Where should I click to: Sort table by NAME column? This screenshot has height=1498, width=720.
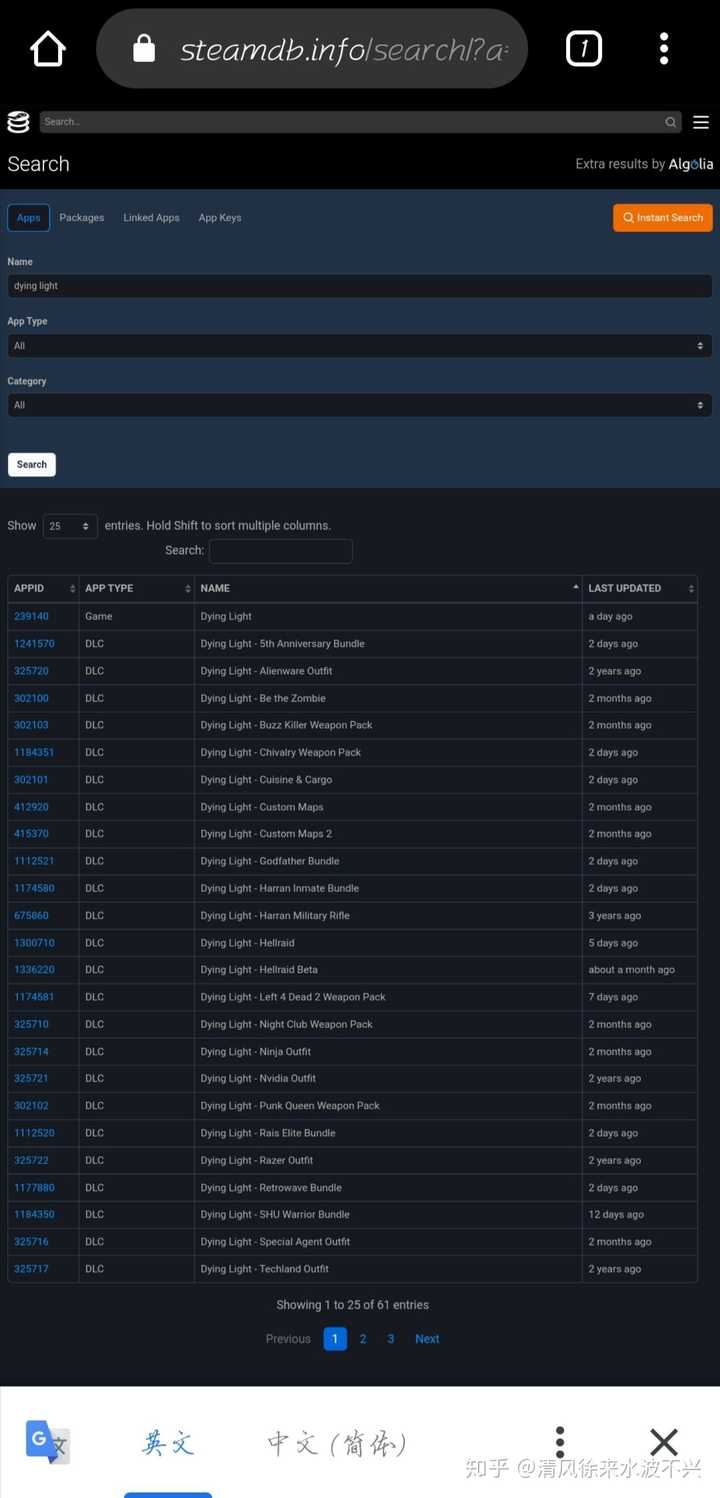388,588
